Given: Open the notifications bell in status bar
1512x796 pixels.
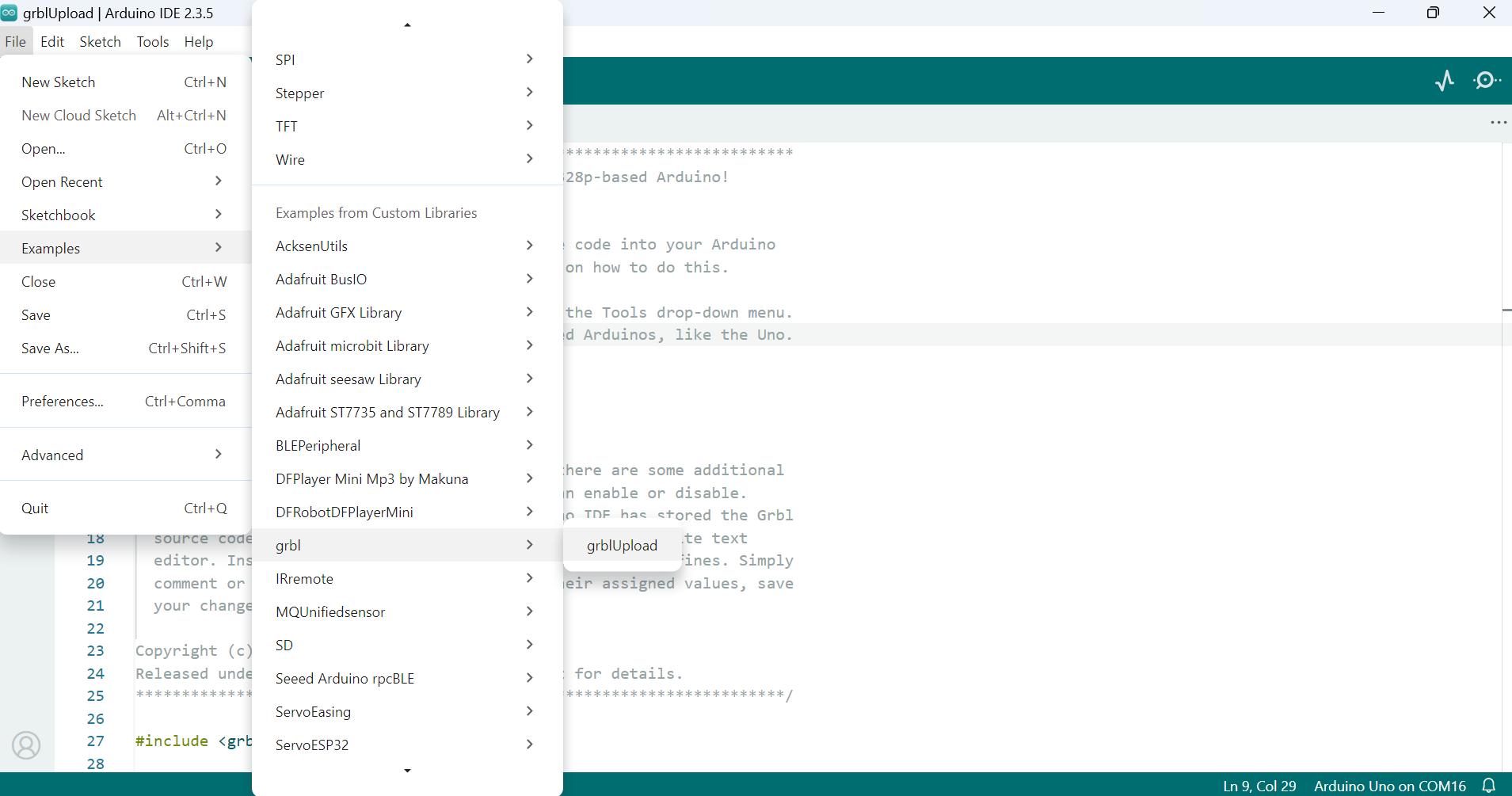Looking at the screenshot, I should [1489, 786].
